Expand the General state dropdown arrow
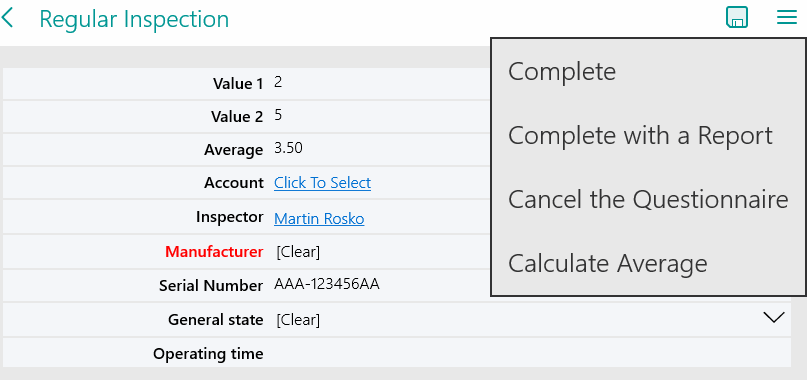Viewport: 807px width, 380px height. (x=774, y=317)
